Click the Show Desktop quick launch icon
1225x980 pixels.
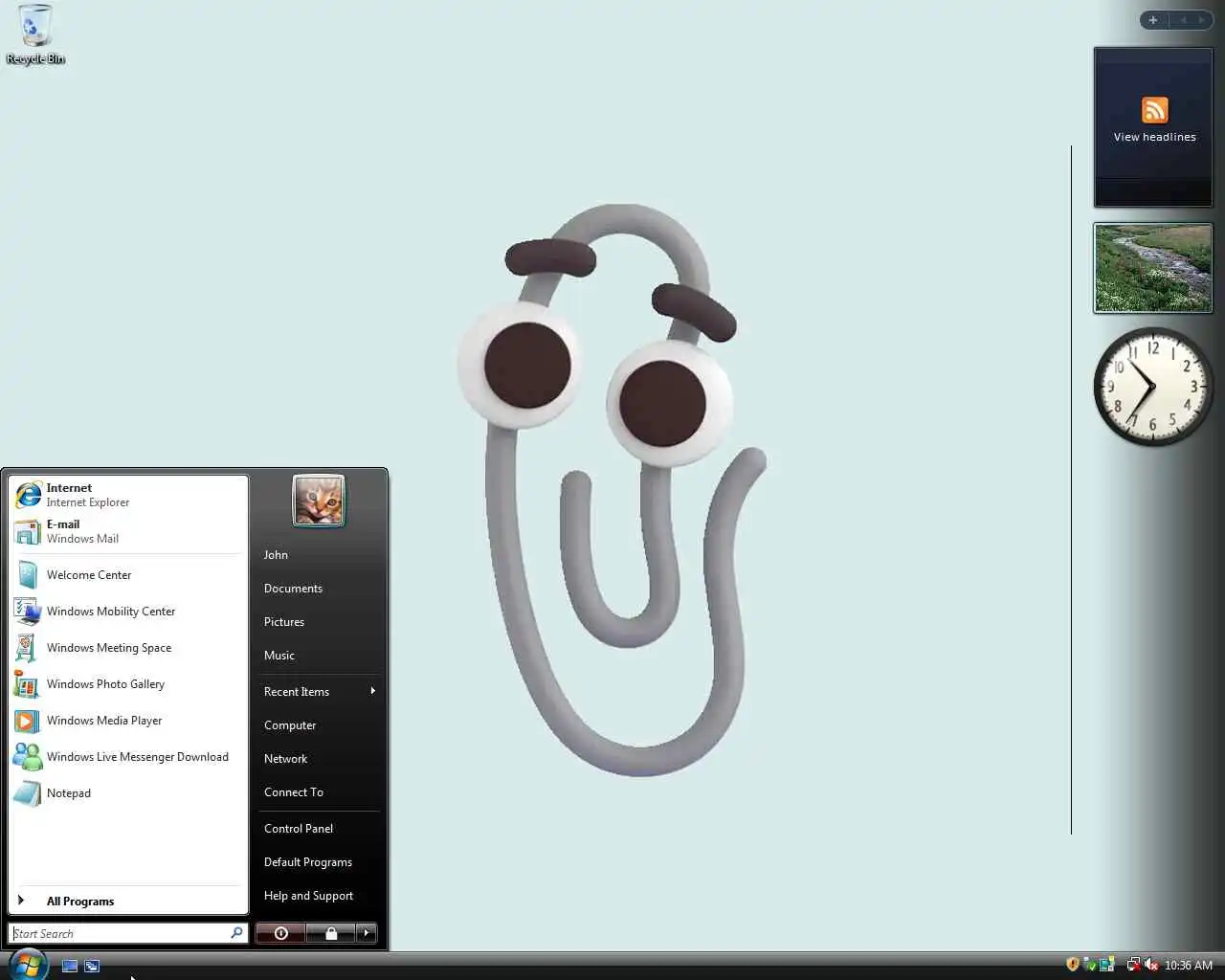pyautogui.click(x=70, y=966)
